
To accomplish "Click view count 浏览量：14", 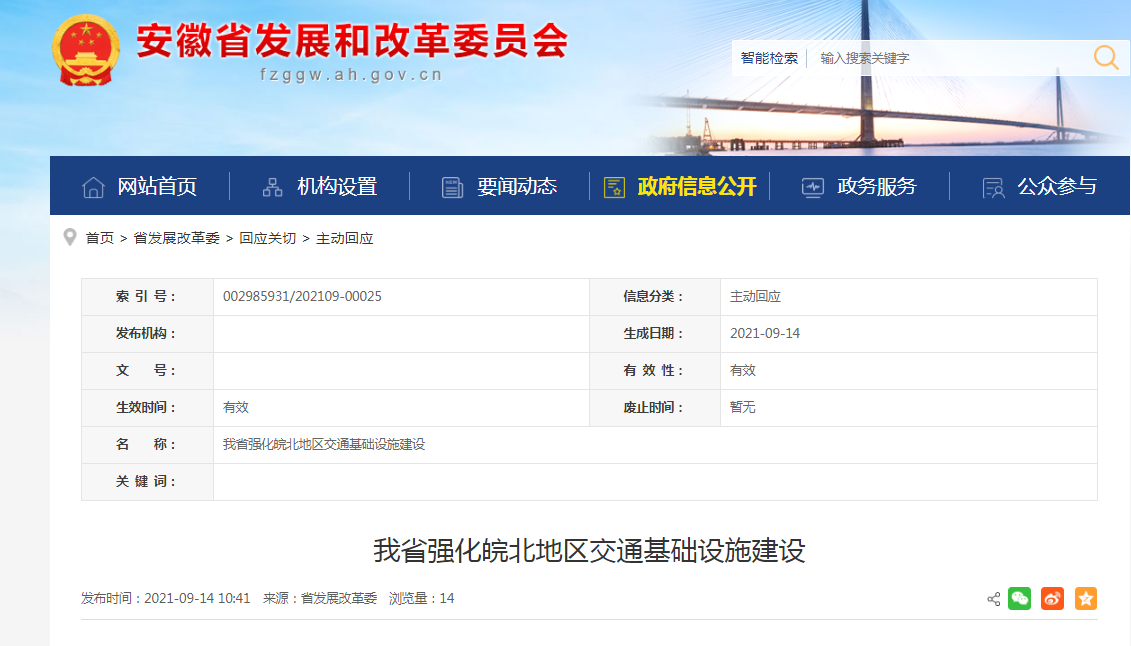I will [421, 598].
